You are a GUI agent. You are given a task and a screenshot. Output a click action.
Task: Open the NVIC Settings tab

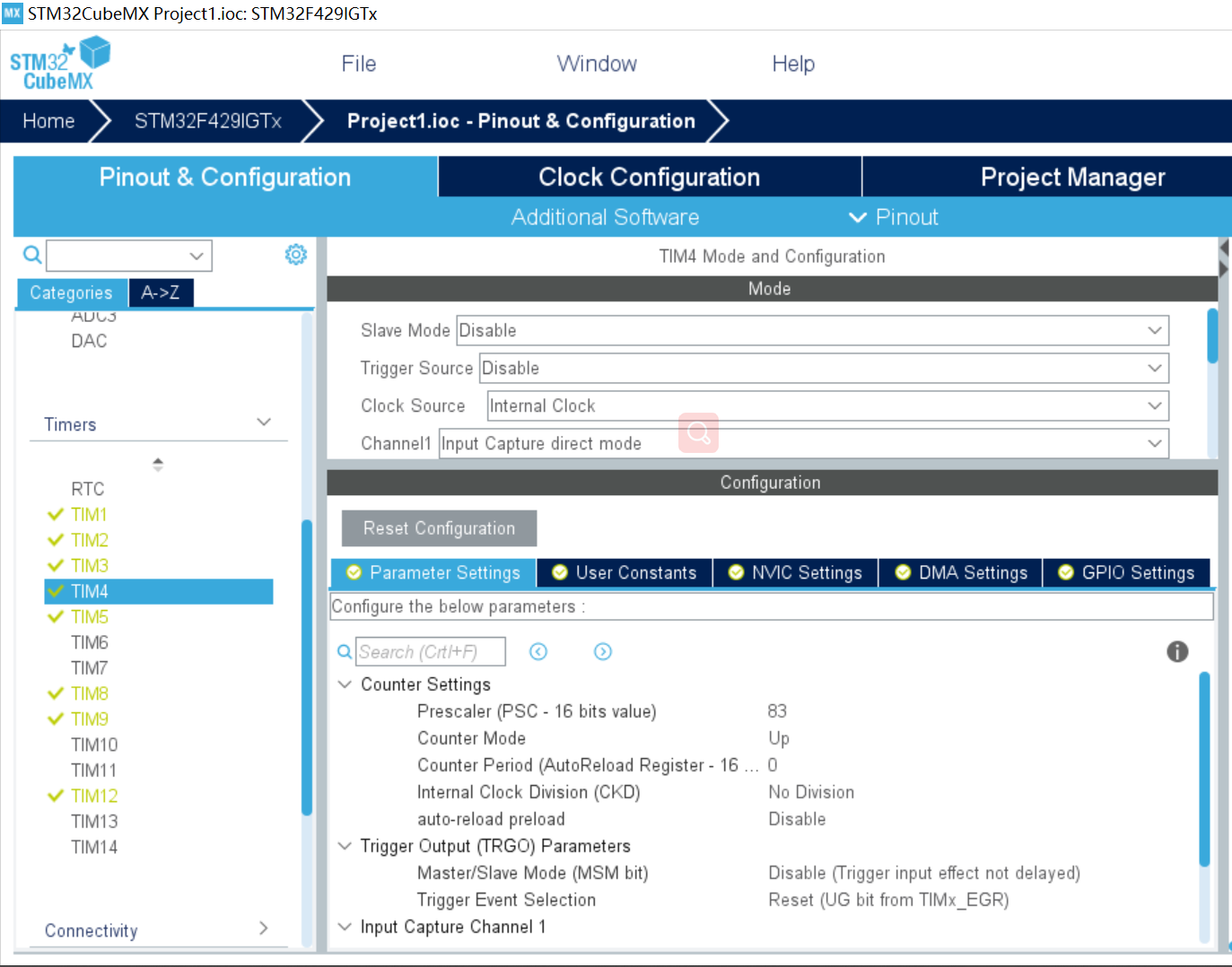795,572
